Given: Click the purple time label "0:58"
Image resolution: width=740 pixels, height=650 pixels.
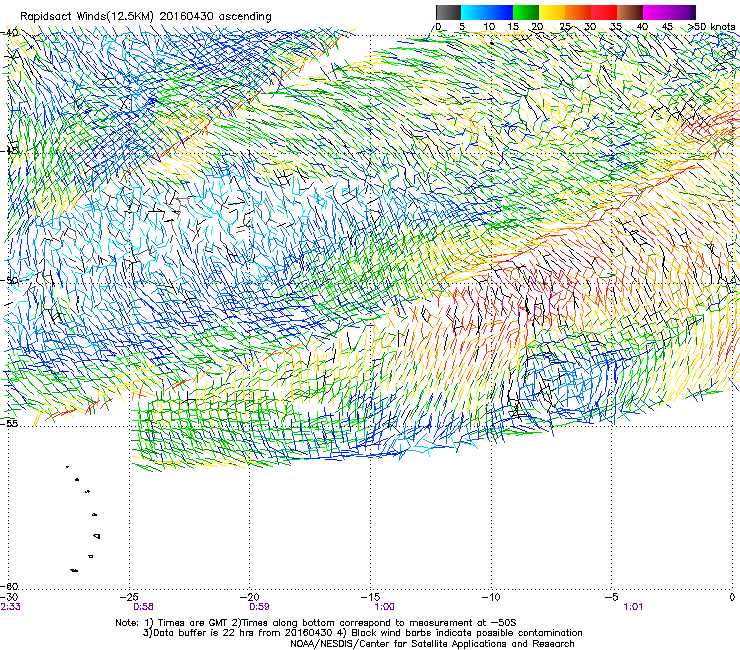Looking at the screenshot, I should [x=143, y=607].
